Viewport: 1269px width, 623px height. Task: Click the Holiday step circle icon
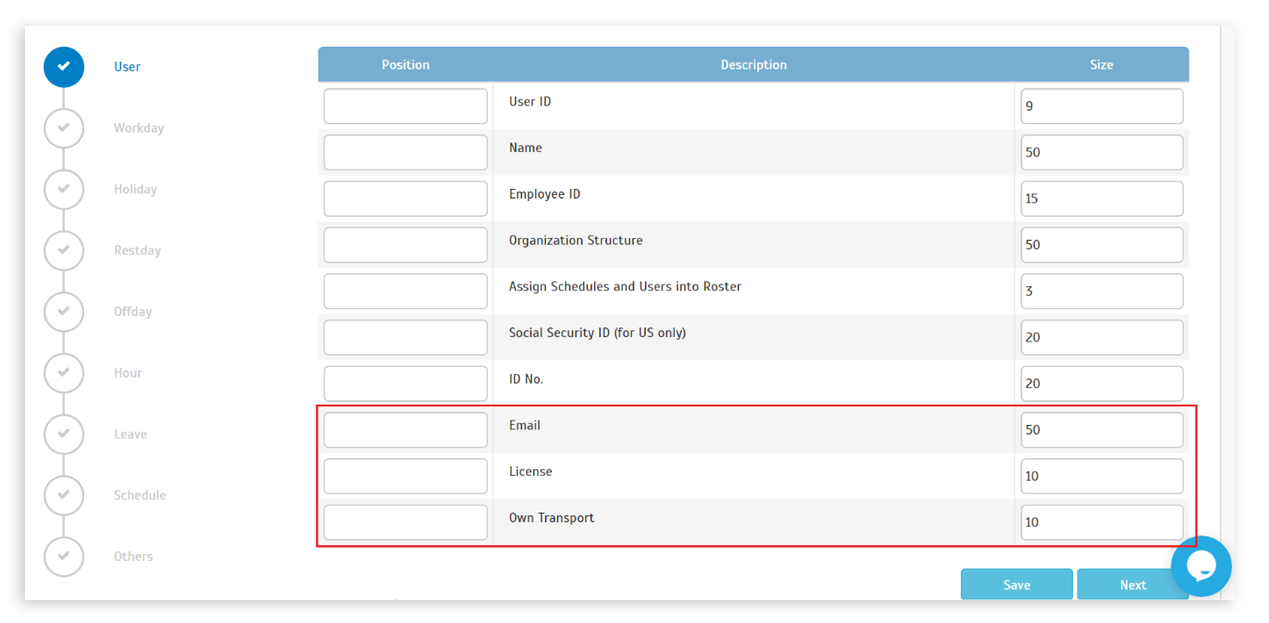click(64, 189)
